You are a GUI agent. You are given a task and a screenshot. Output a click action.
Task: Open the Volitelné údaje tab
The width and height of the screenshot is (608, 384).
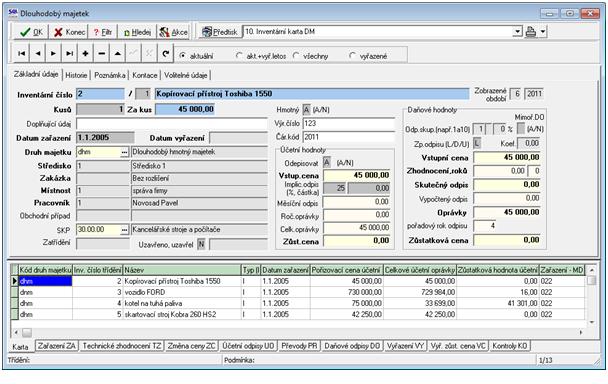[185, 75]
